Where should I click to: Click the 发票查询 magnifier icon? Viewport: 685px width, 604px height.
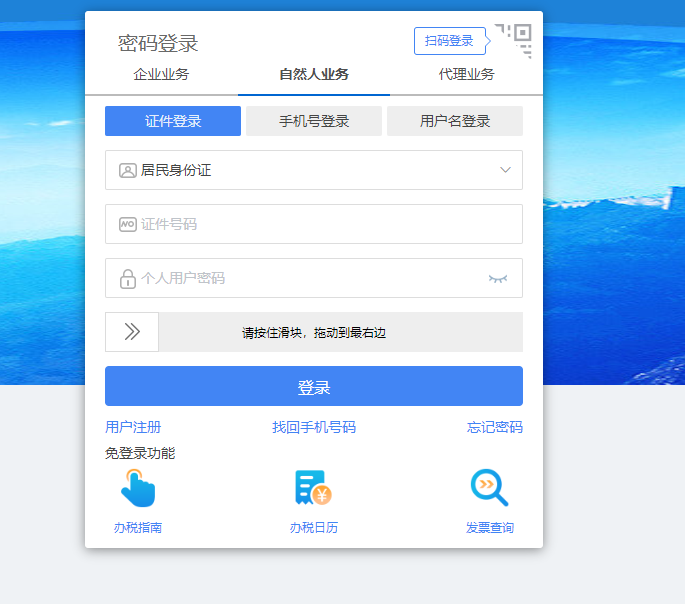pyautogui.click(x=489, y=487)
